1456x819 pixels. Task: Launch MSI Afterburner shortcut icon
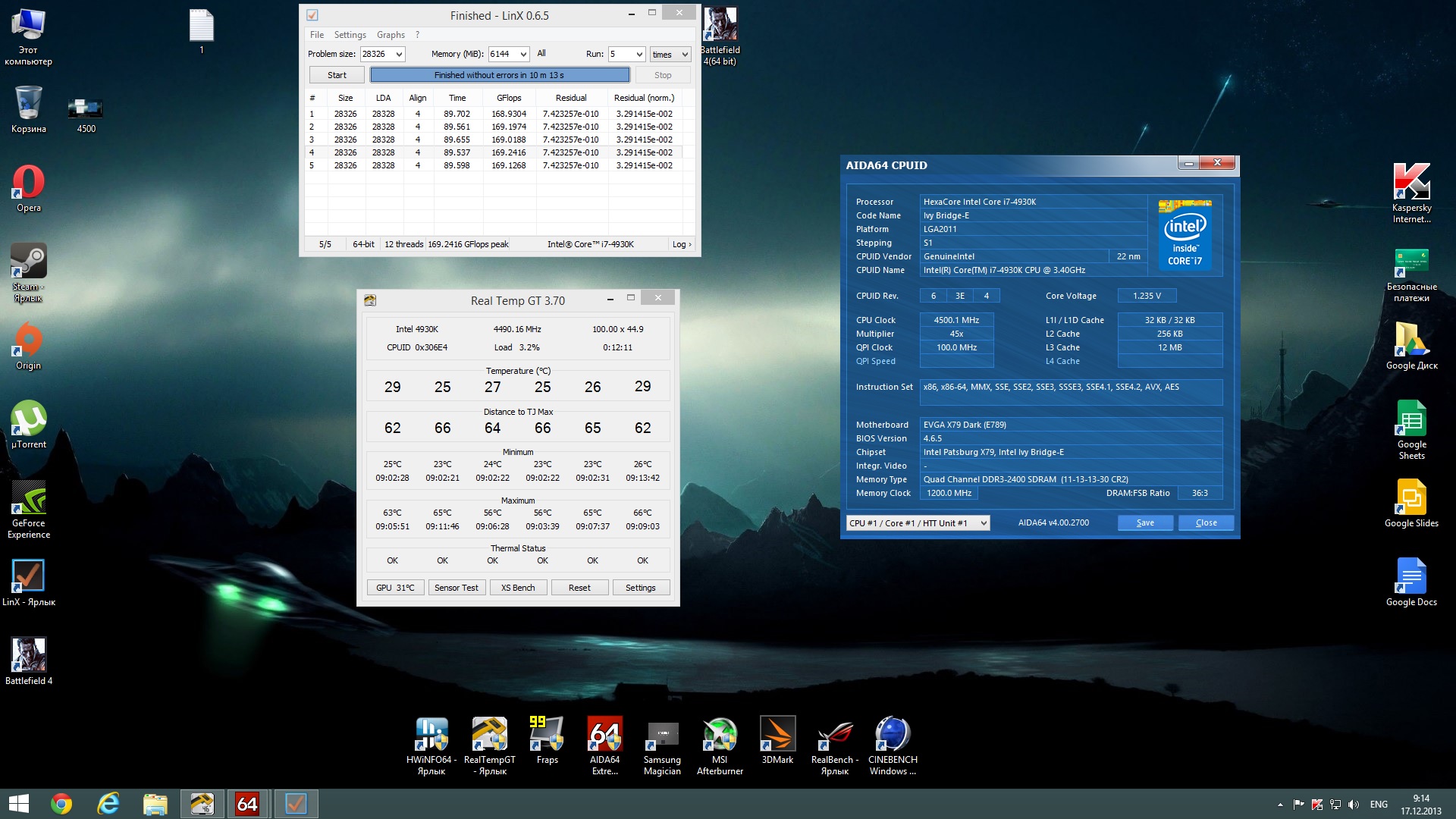tap(720, 735)
